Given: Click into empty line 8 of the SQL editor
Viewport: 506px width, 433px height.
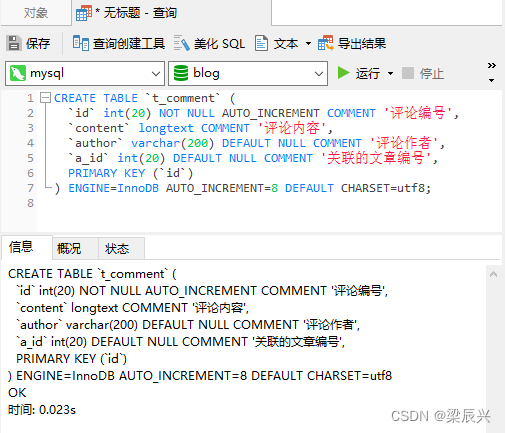Looking at the screenshot, I should [x=267, y=203].
